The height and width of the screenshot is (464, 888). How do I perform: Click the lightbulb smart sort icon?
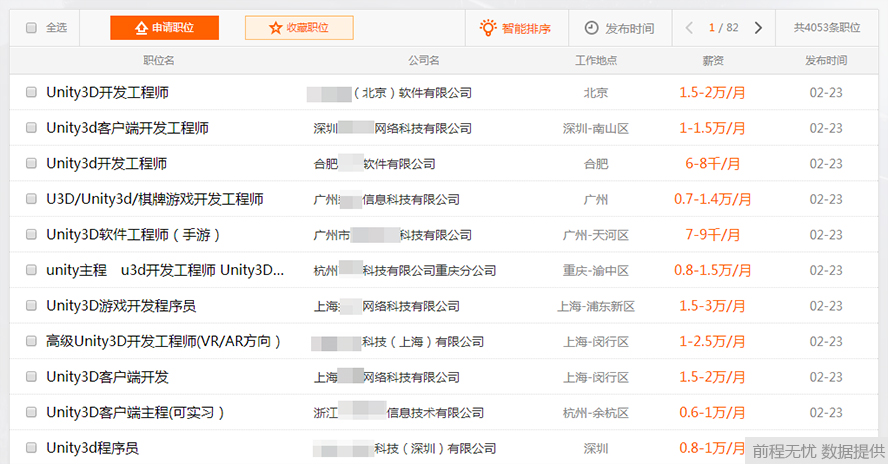487,28
